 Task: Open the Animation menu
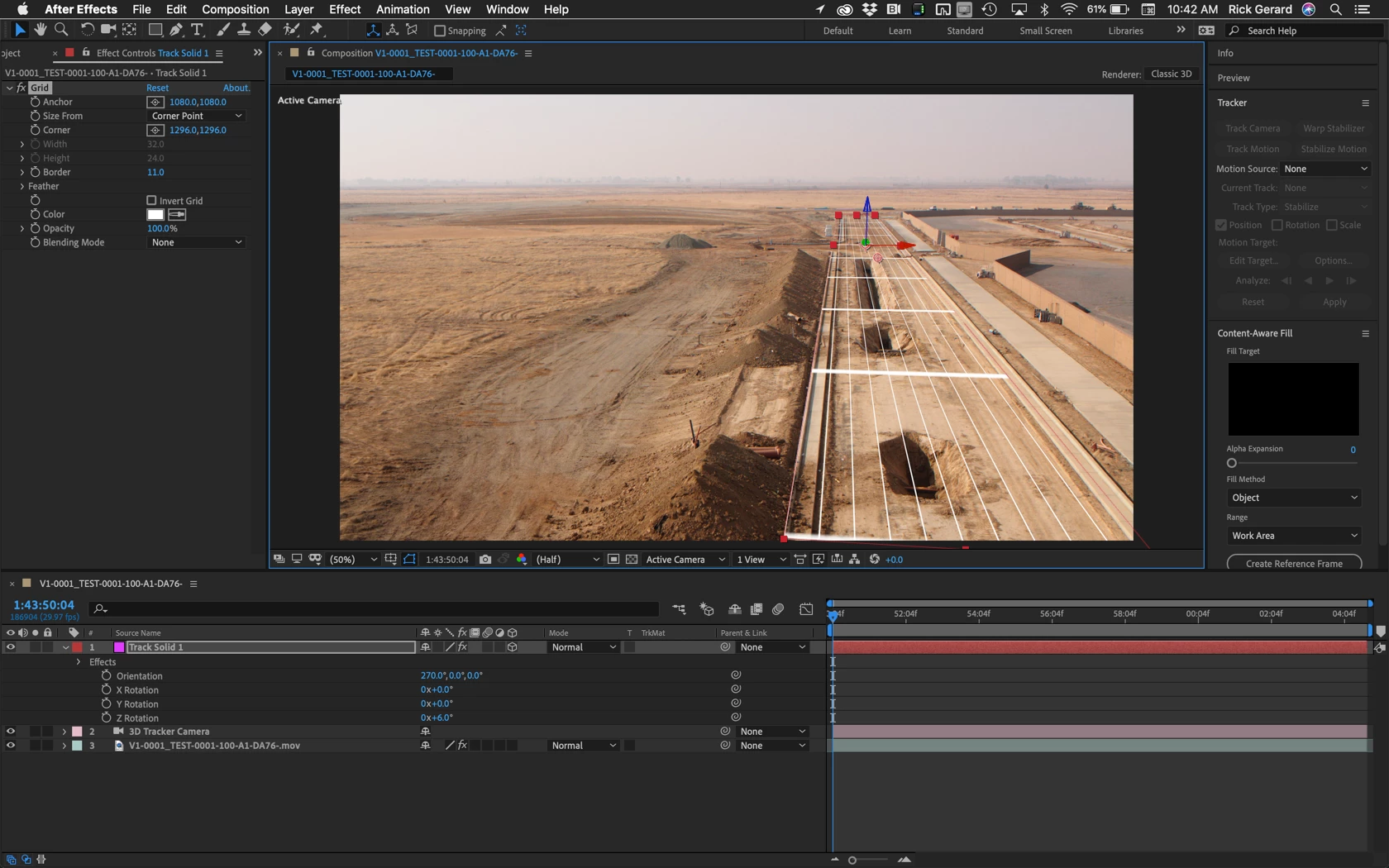pyautogui.click(x=403, y=9)
